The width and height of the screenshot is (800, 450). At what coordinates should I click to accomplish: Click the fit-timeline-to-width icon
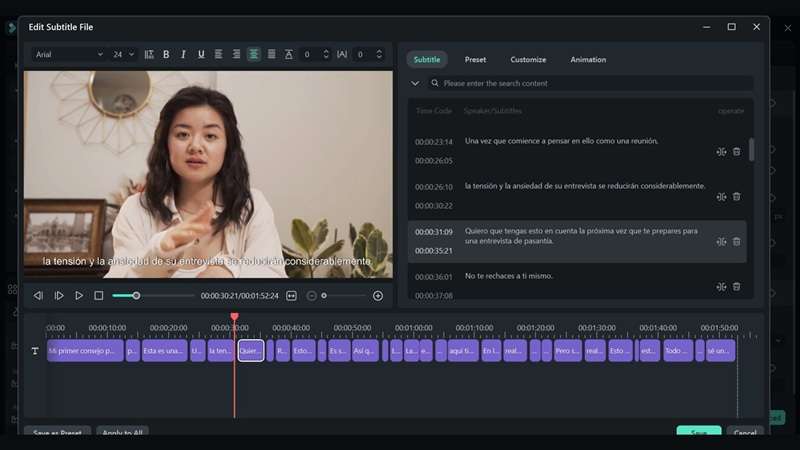[x=291, y=296]
